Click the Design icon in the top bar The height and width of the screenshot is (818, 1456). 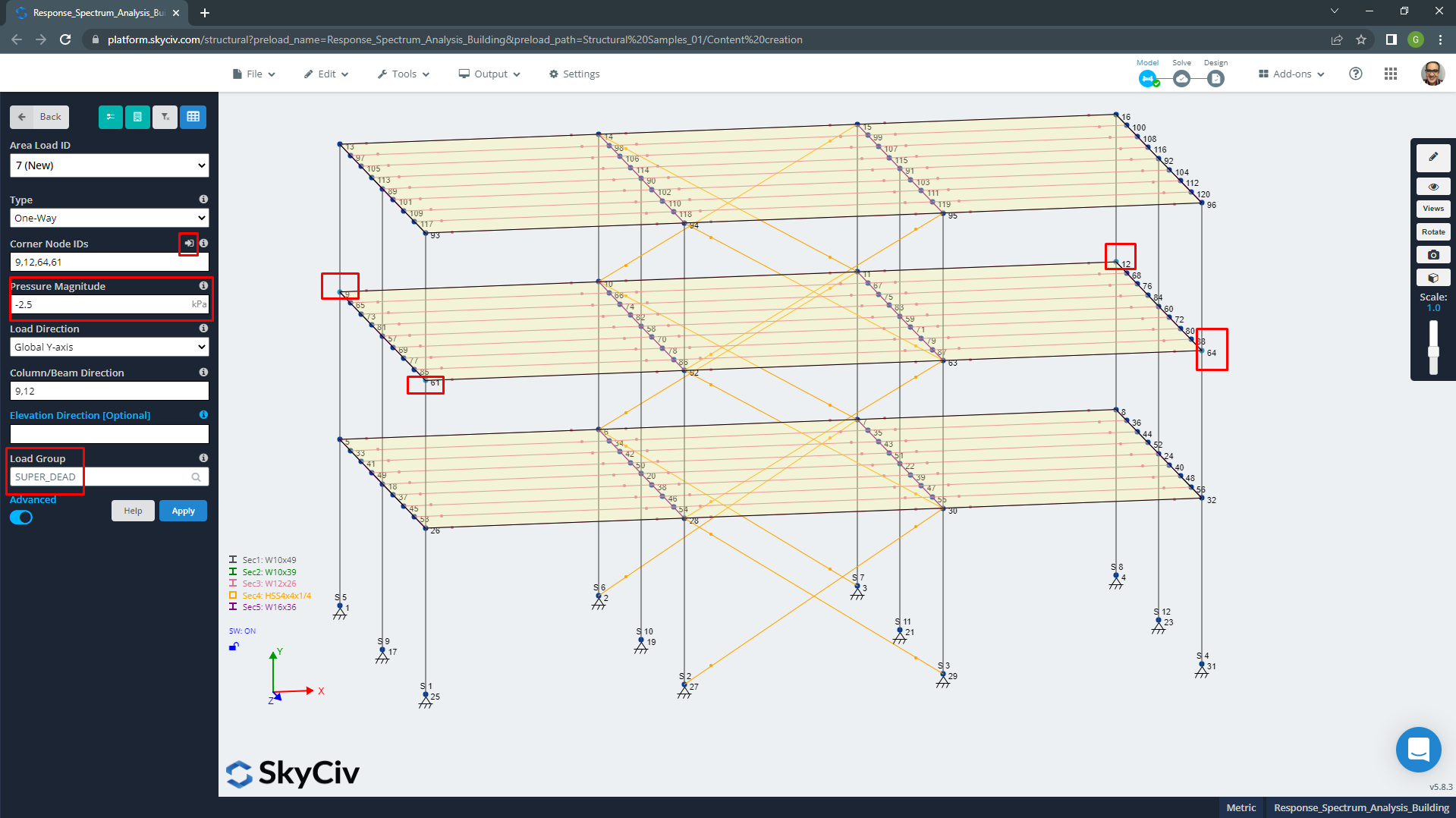pos(1215,78)
